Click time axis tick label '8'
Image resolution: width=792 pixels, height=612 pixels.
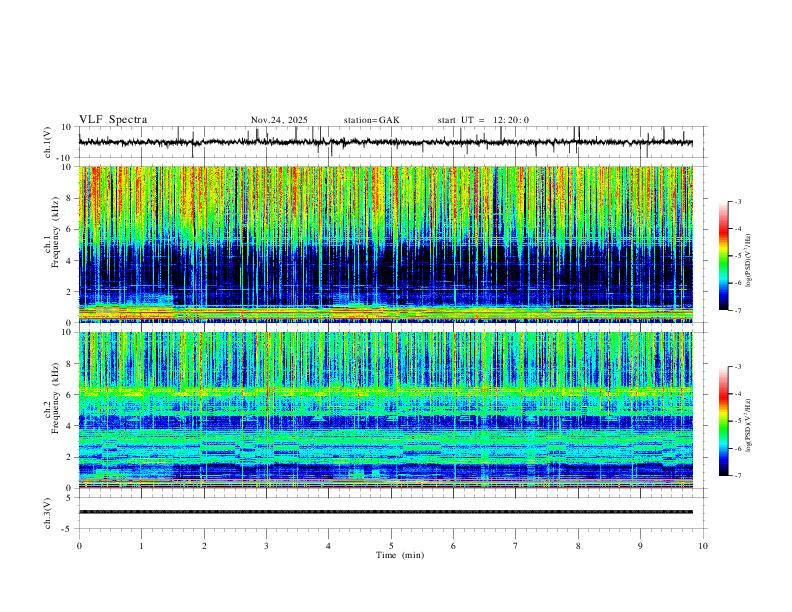coord(578,546)
